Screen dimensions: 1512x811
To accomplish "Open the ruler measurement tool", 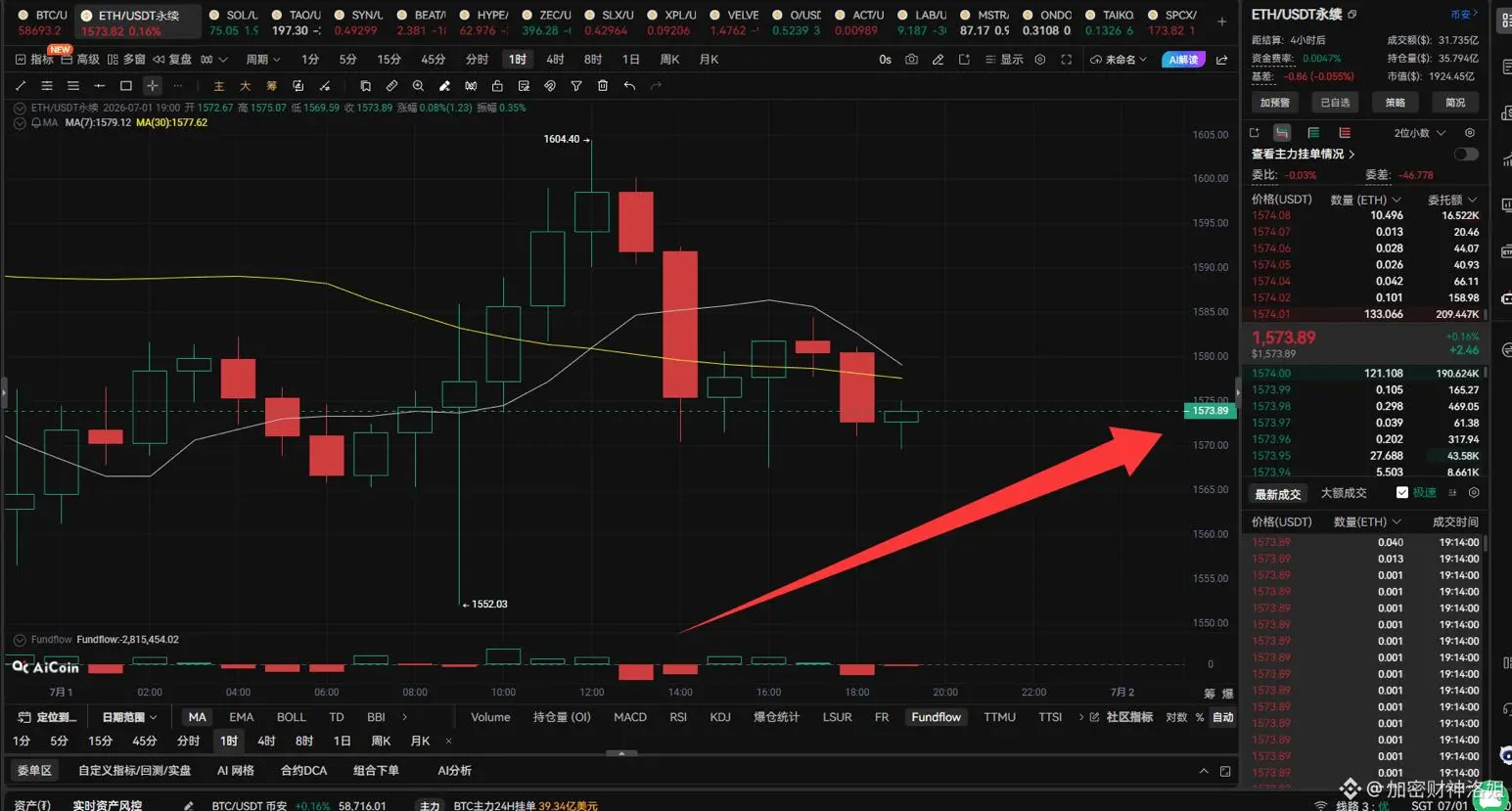I will (391, 86).
